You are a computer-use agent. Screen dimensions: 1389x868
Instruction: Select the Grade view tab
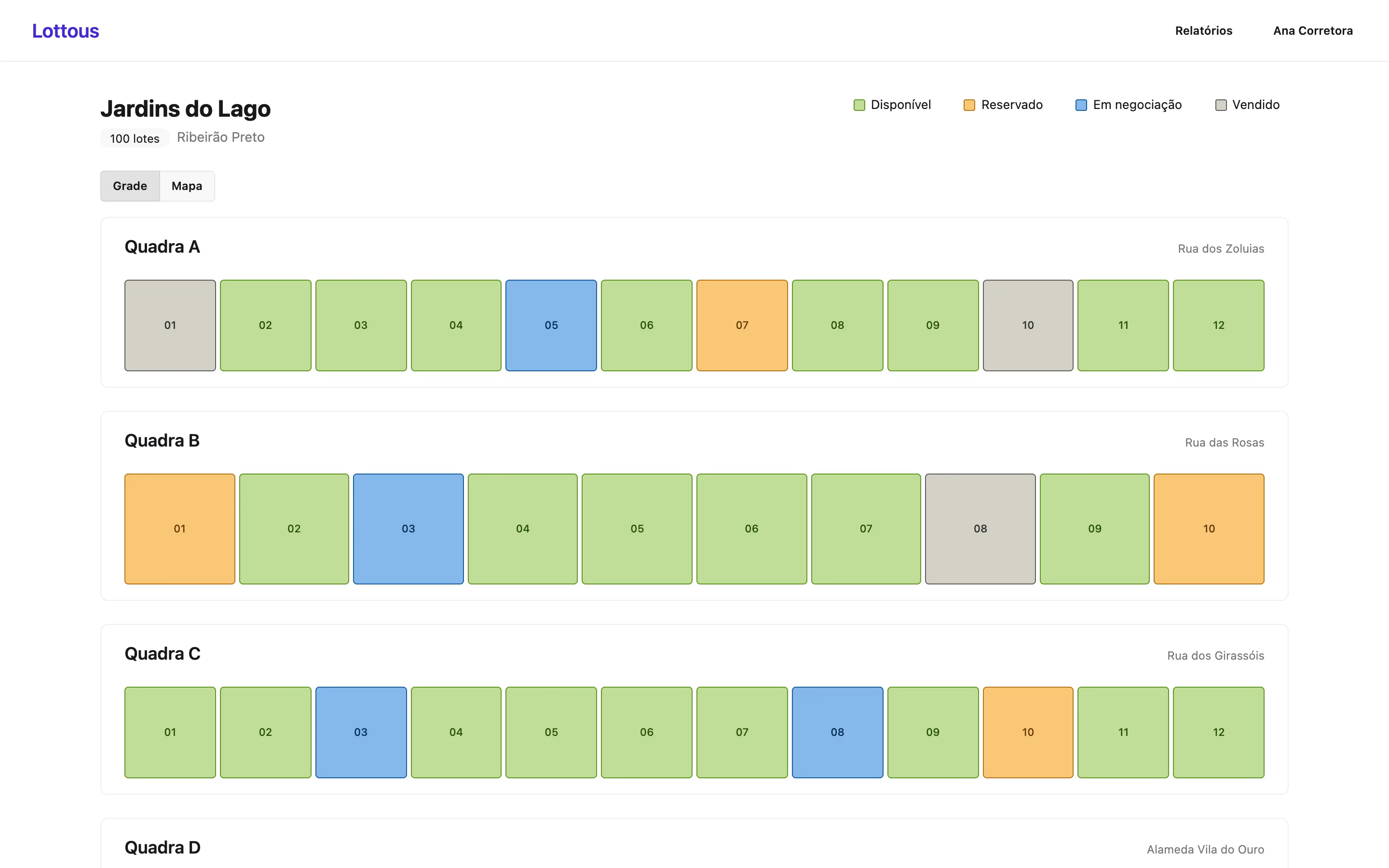point(130,186)
